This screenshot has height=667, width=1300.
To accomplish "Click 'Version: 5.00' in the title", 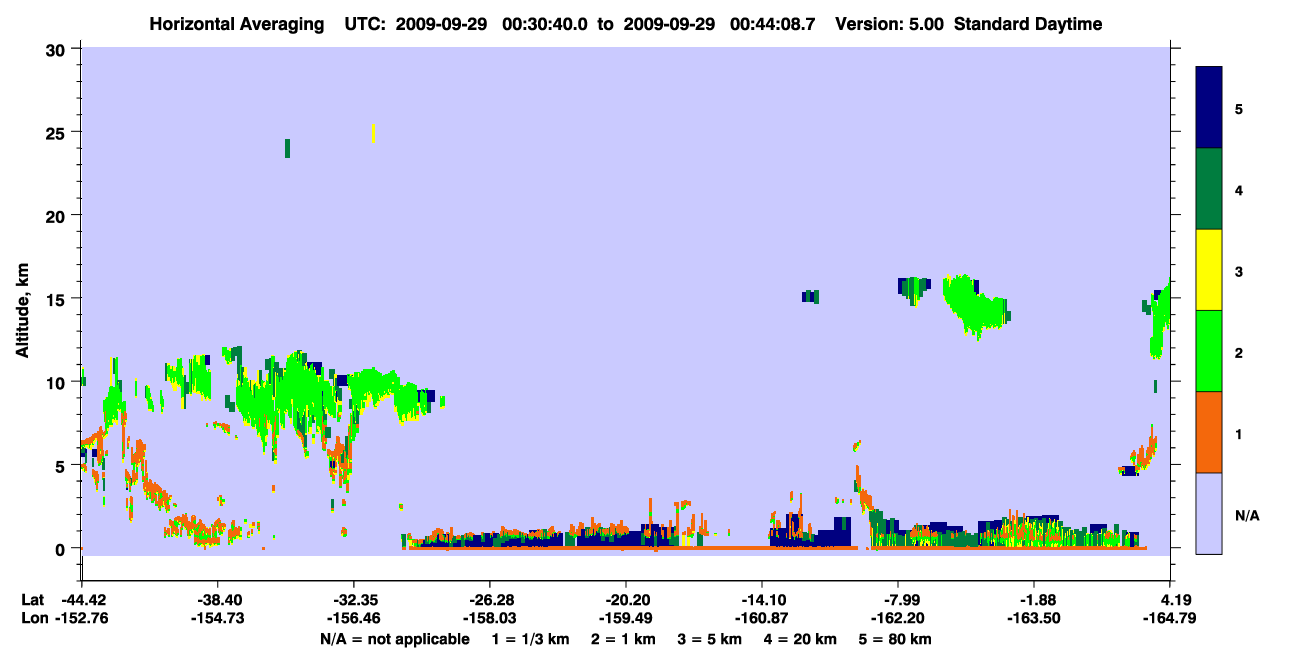I will 889,24.
